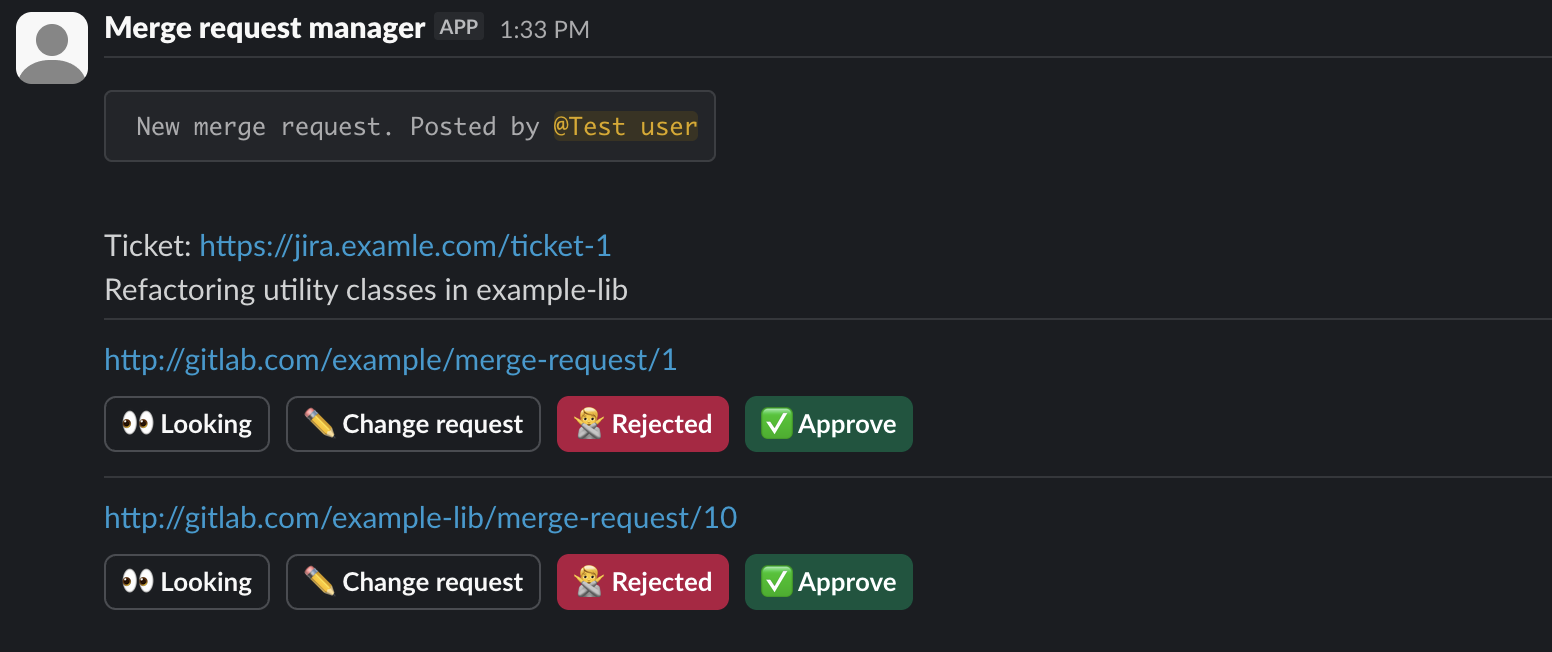Click the APP badge next to bot name
Viewport: 1552px width, 652px height.
[459, 27]
